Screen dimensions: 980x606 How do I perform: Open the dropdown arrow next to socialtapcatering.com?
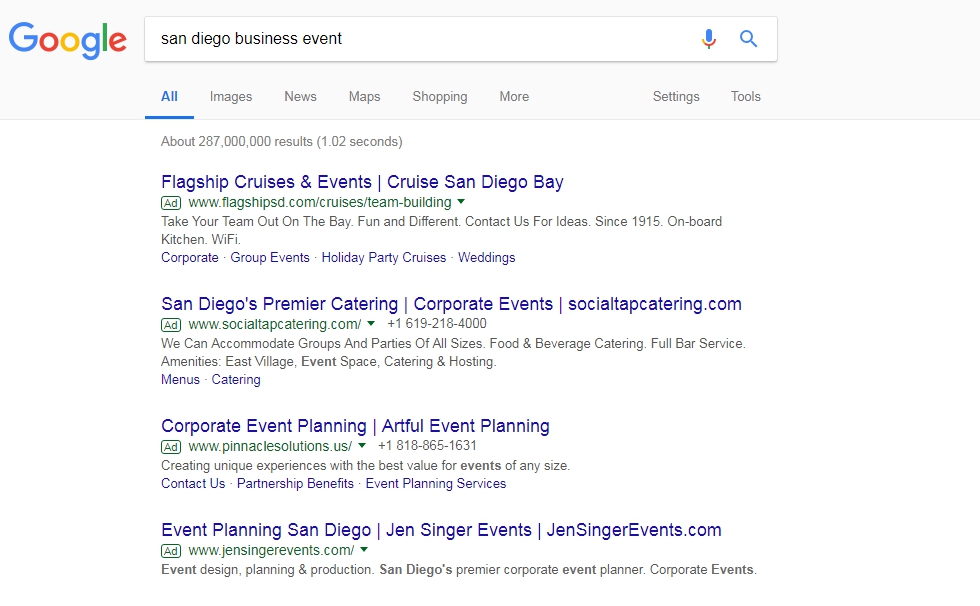(x=371, y=323)
